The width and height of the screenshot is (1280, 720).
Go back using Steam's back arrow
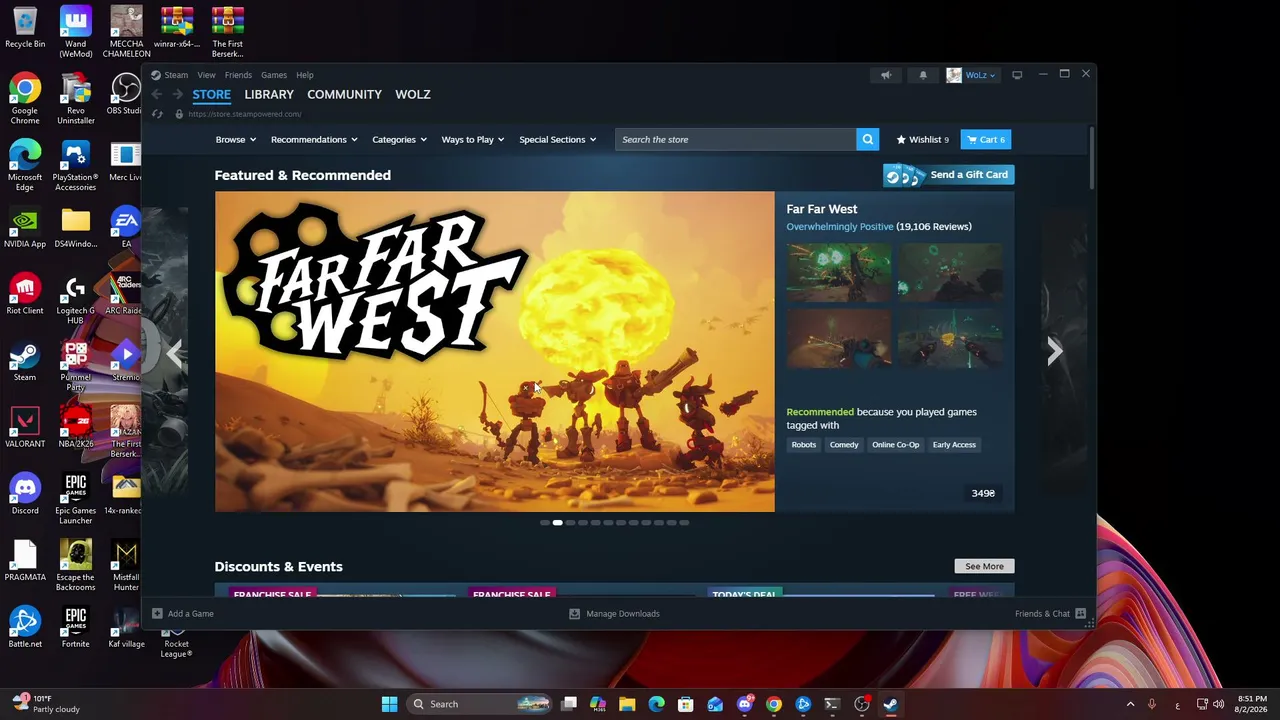(157, 94)
